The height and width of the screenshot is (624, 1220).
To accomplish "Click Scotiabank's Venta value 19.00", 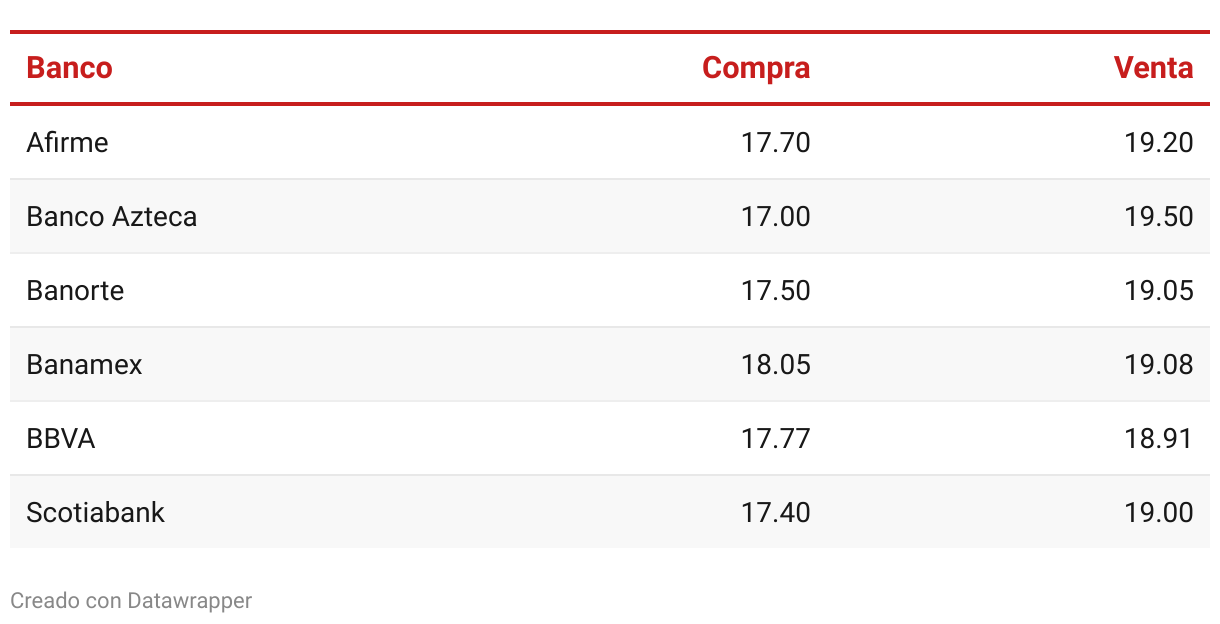I will click(1158, 512).
